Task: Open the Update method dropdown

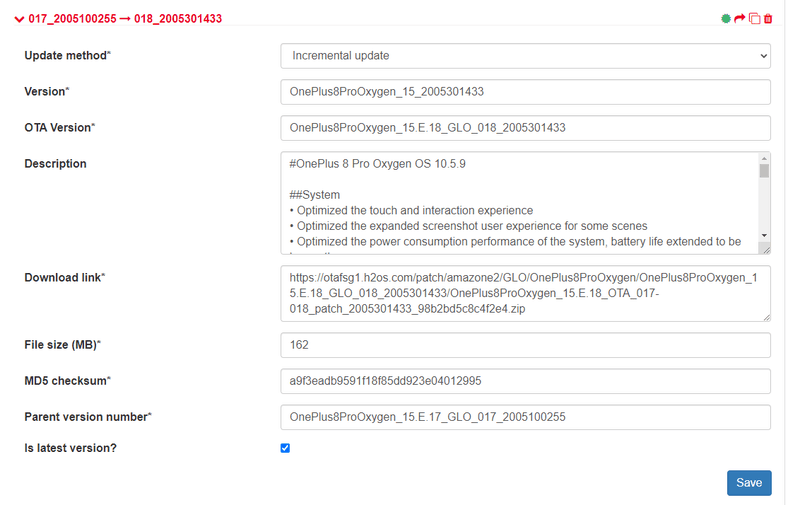Action: pyautogui.click(x=525, y=56)
